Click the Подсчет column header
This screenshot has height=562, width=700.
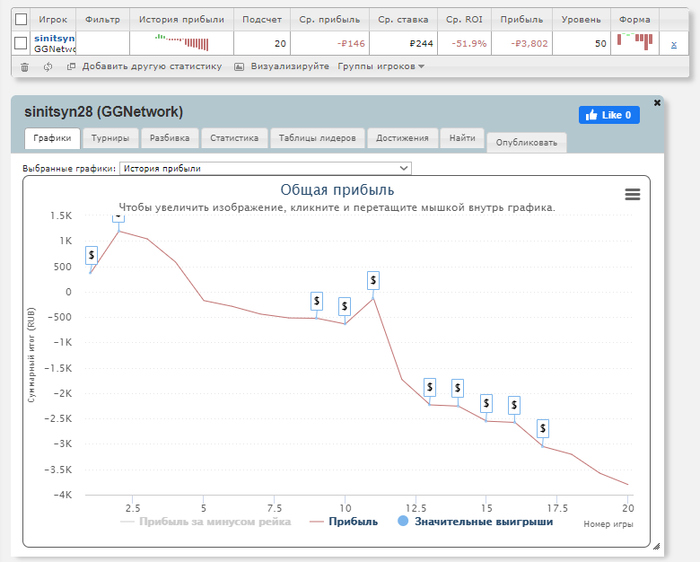tap(262, 20)
